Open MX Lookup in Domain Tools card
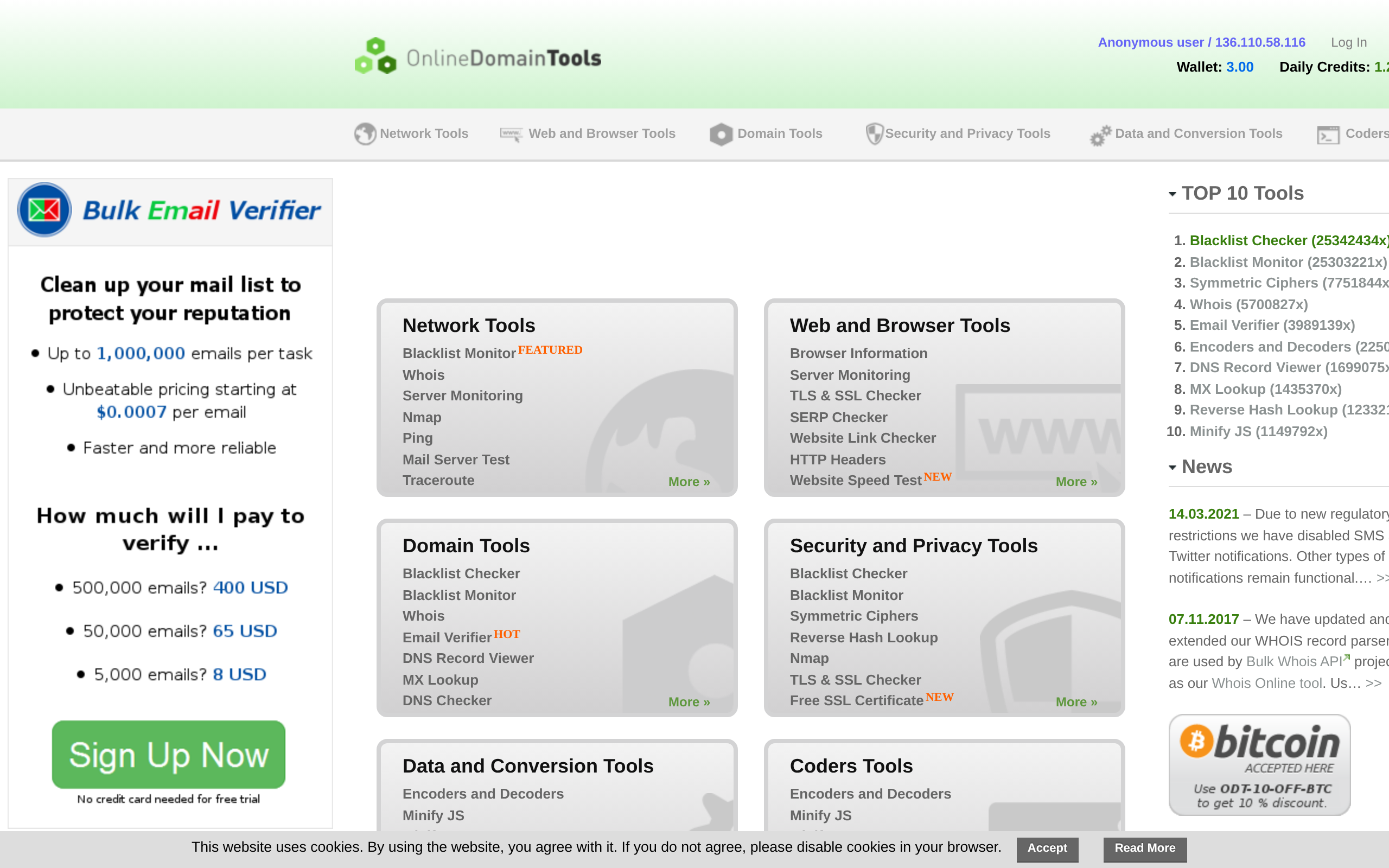Viewport: 1389px width, 868px height. pyautogui.click(x=439, y=680)
